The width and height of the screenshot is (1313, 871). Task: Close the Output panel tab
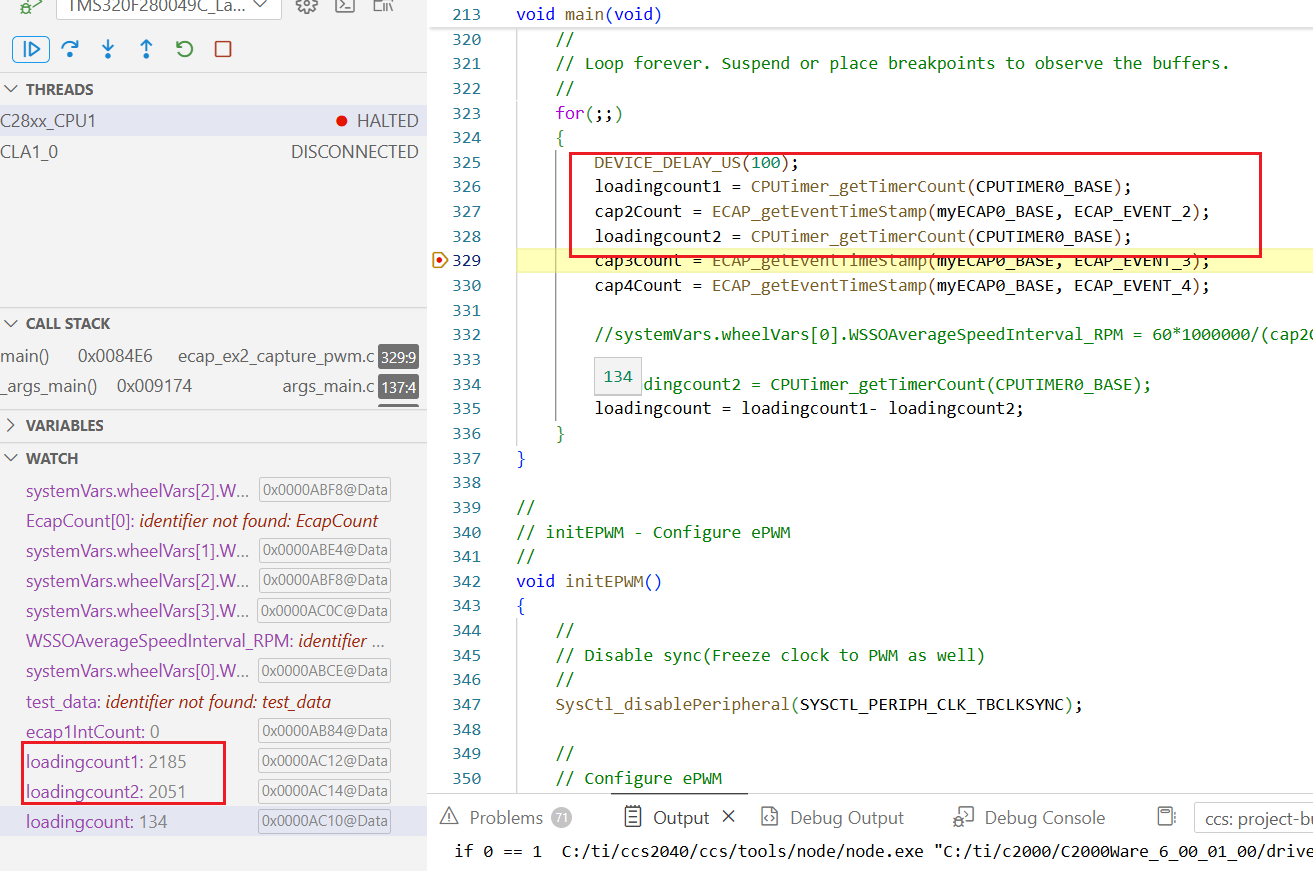[729, 817]
